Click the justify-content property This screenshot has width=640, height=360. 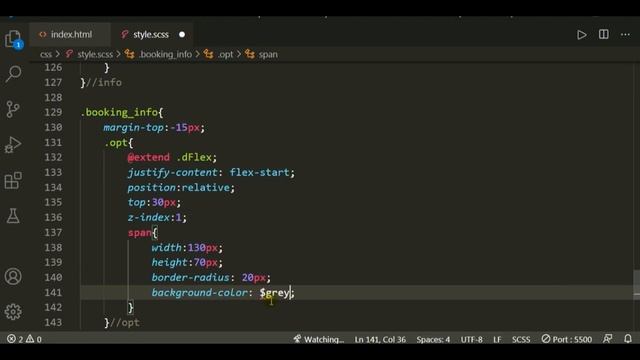[x=173, y=172]
